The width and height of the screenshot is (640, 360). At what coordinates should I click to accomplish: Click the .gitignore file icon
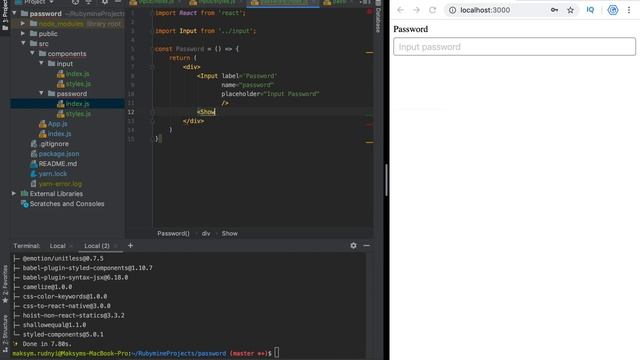point(33,144)
